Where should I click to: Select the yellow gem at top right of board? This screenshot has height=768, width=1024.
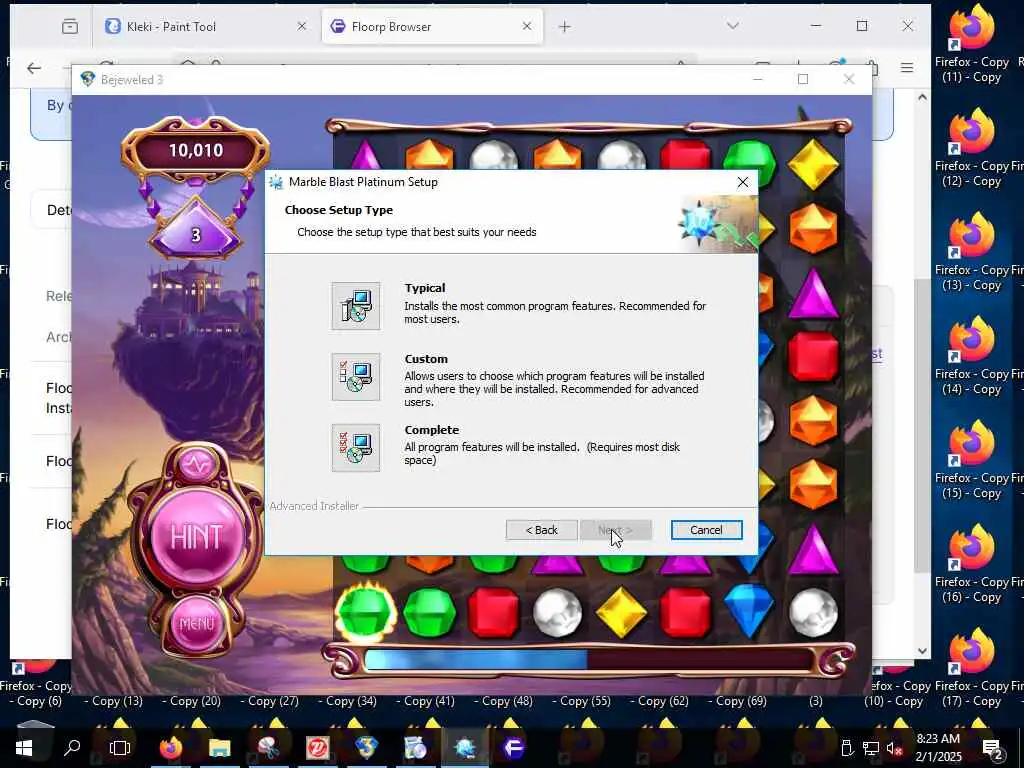pos(813,163)
